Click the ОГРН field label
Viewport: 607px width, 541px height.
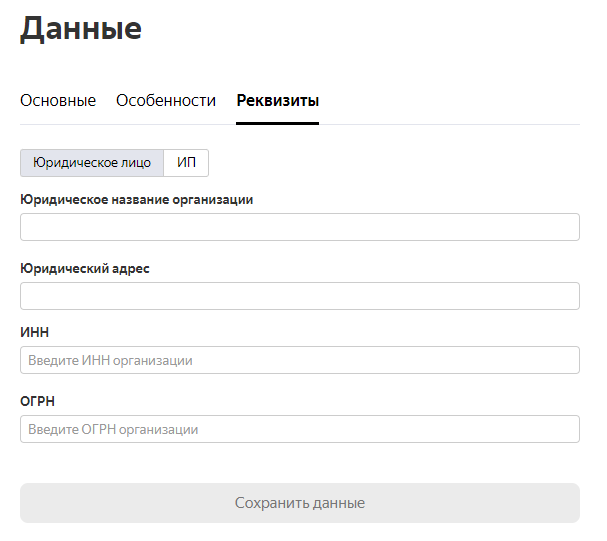(38, 401)
